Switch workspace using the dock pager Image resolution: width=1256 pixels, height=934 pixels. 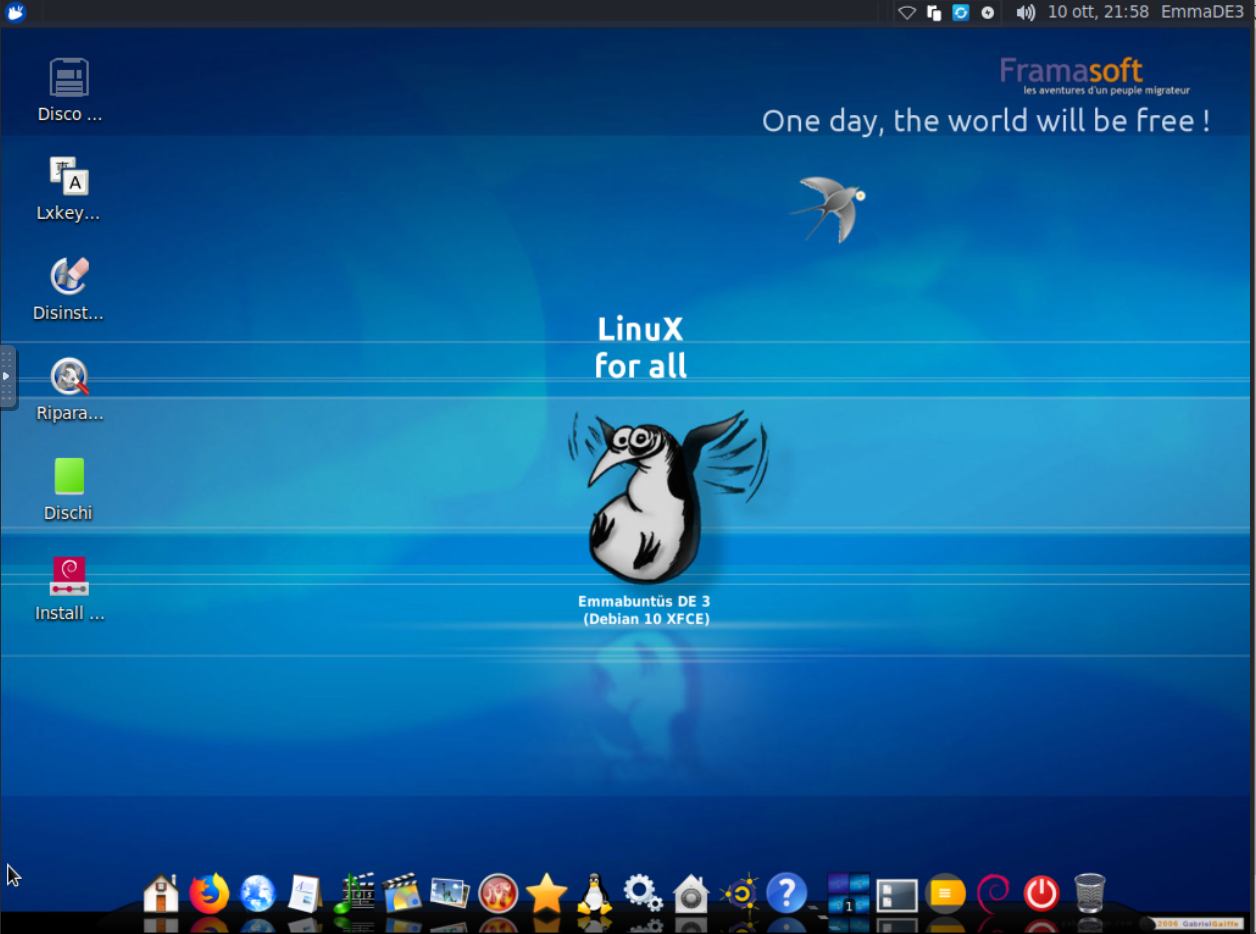(x=848, y=892)
